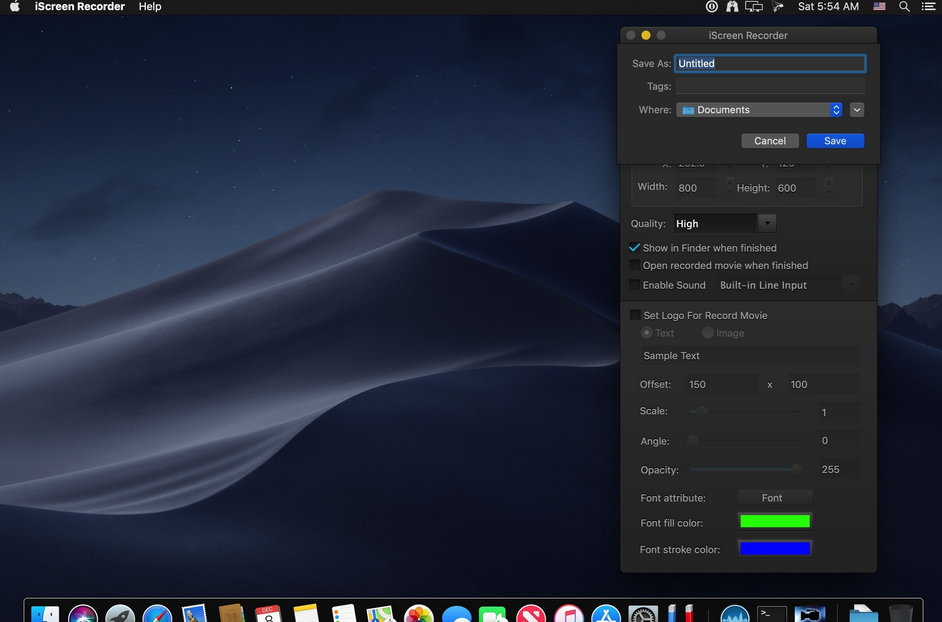This screenshot has height=622, width=942.
Task: Click the Quality field showing High
Action: pos(716,224)
